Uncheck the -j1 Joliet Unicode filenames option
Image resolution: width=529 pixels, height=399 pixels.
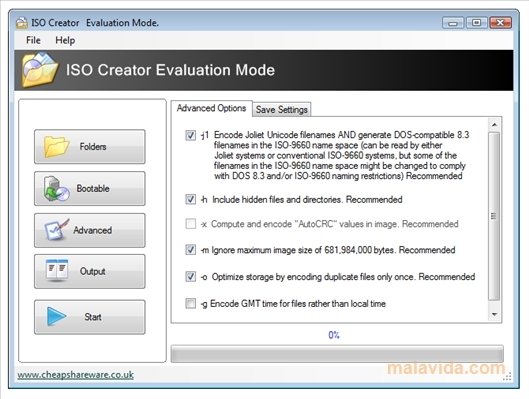[191, 135]
